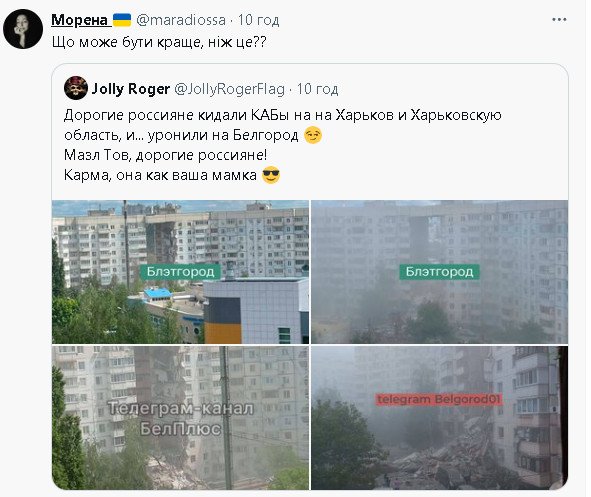Open the @maradiossa handle
This screenshot has height=497, width=591.
click(x=181, y=20)
